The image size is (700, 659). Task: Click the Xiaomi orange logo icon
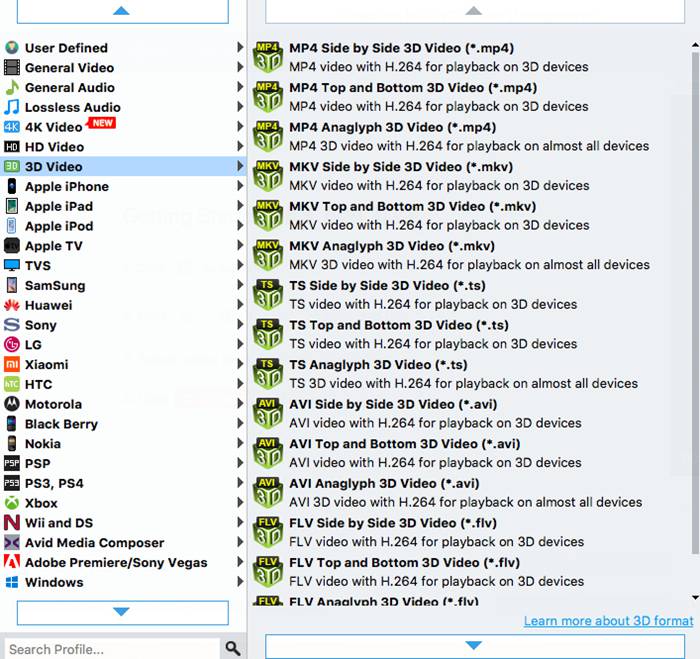click(x=12, y=364)
